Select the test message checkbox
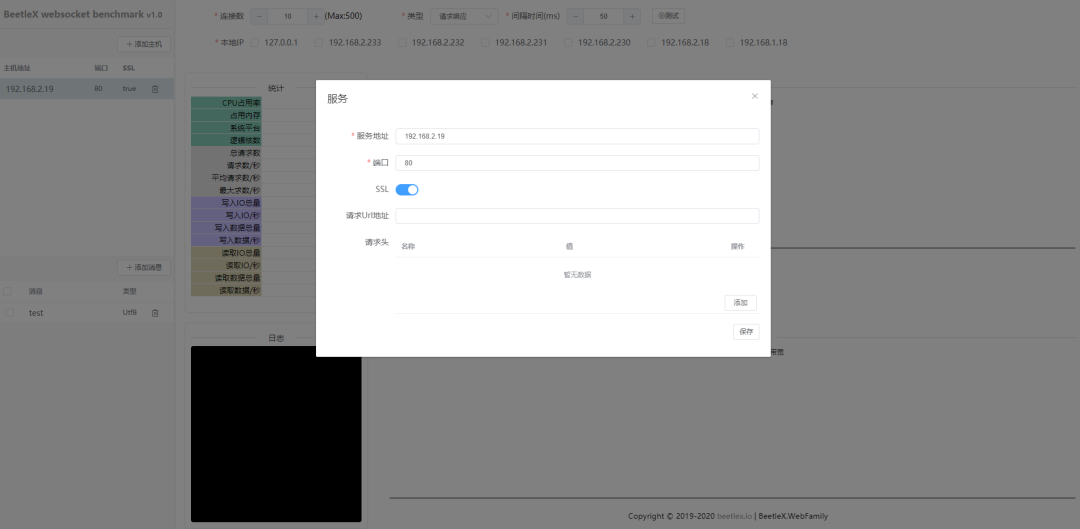 pos(10,313)
